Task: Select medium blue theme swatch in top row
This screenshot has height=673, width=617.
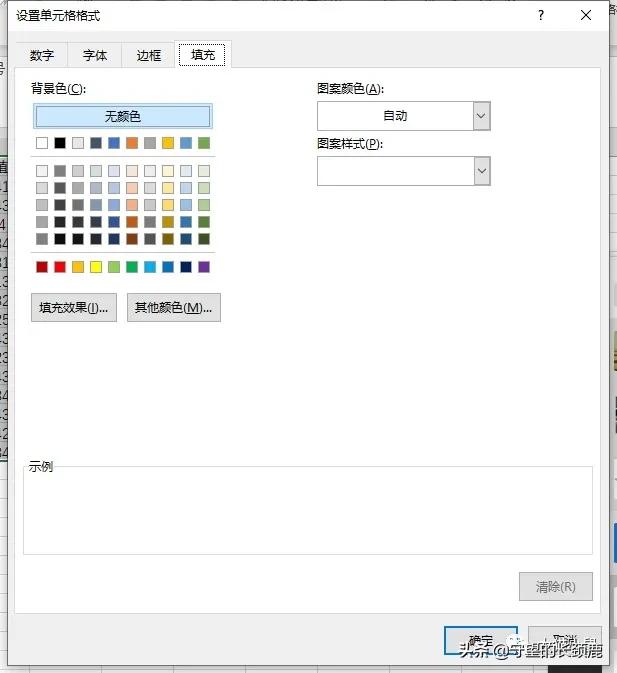Action: [x=114, y=143]
